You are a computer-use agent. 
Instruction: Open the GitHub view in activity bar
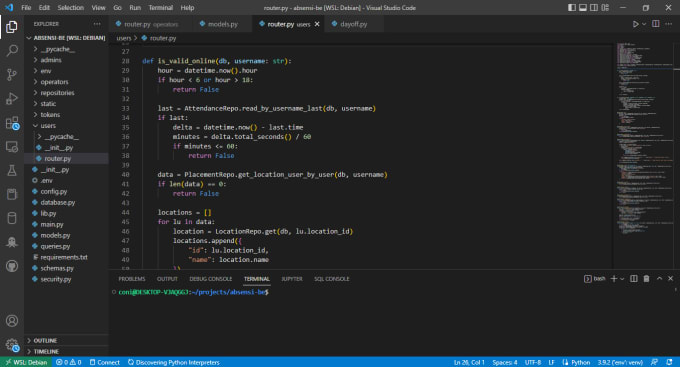pyautogui.click(x=12, y=265)
